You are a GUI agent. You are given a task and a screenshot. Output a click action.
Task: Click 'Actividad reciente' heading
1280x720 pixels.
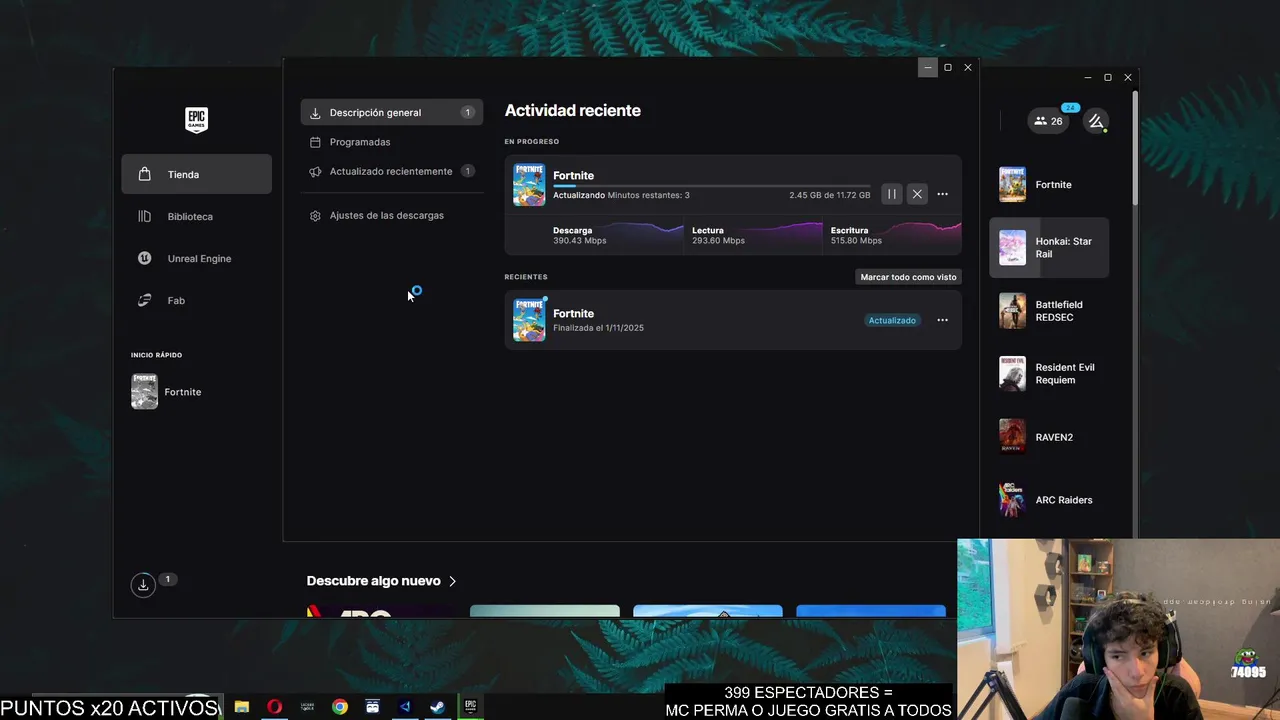point(573,111)
